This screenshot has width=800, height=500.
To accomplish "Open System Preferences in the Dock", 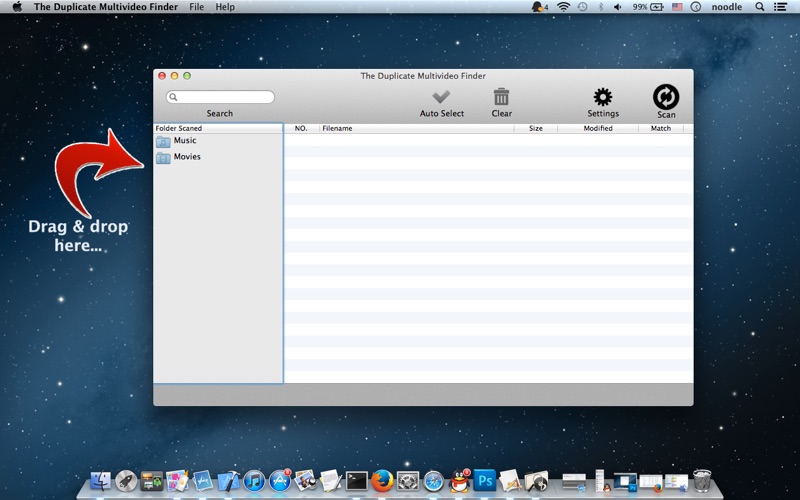I will (408, 481).
